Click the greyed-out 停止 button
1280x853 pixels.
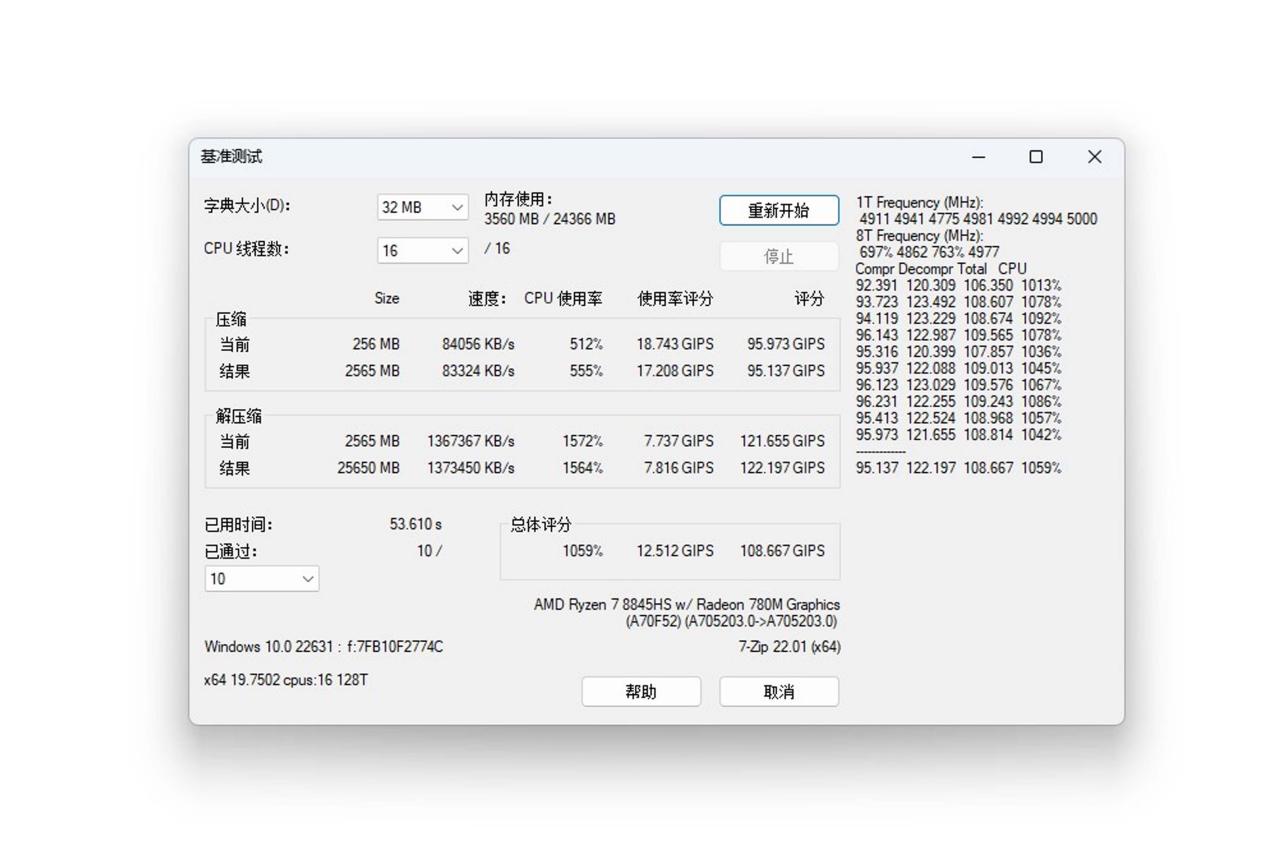[779, 256]
